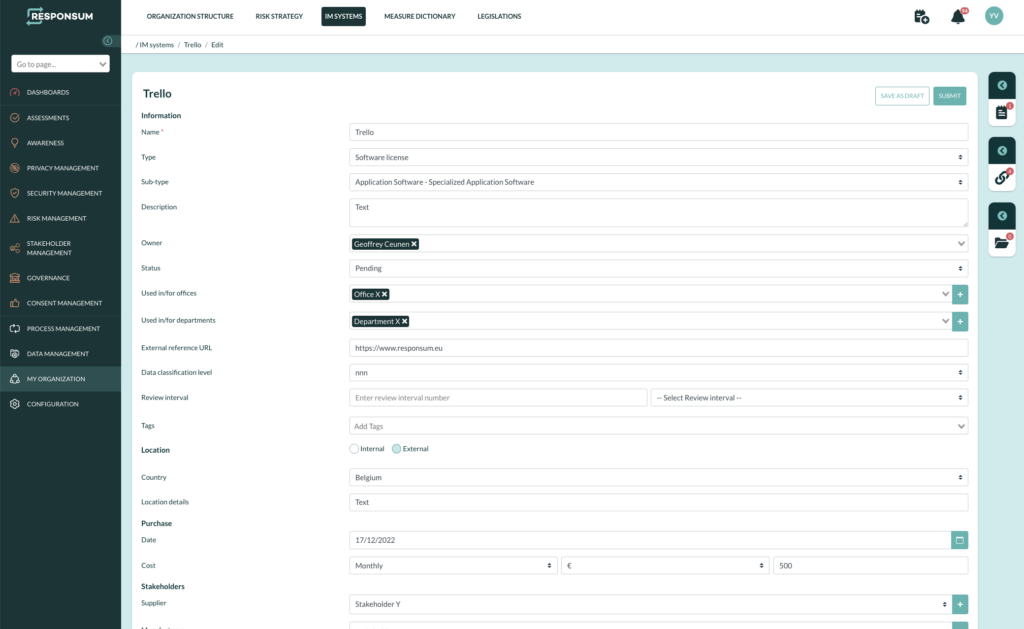Open Configuration in the sidebar
The height and width of the screenshot is (629, 1024).
click(x=60, y=404)
